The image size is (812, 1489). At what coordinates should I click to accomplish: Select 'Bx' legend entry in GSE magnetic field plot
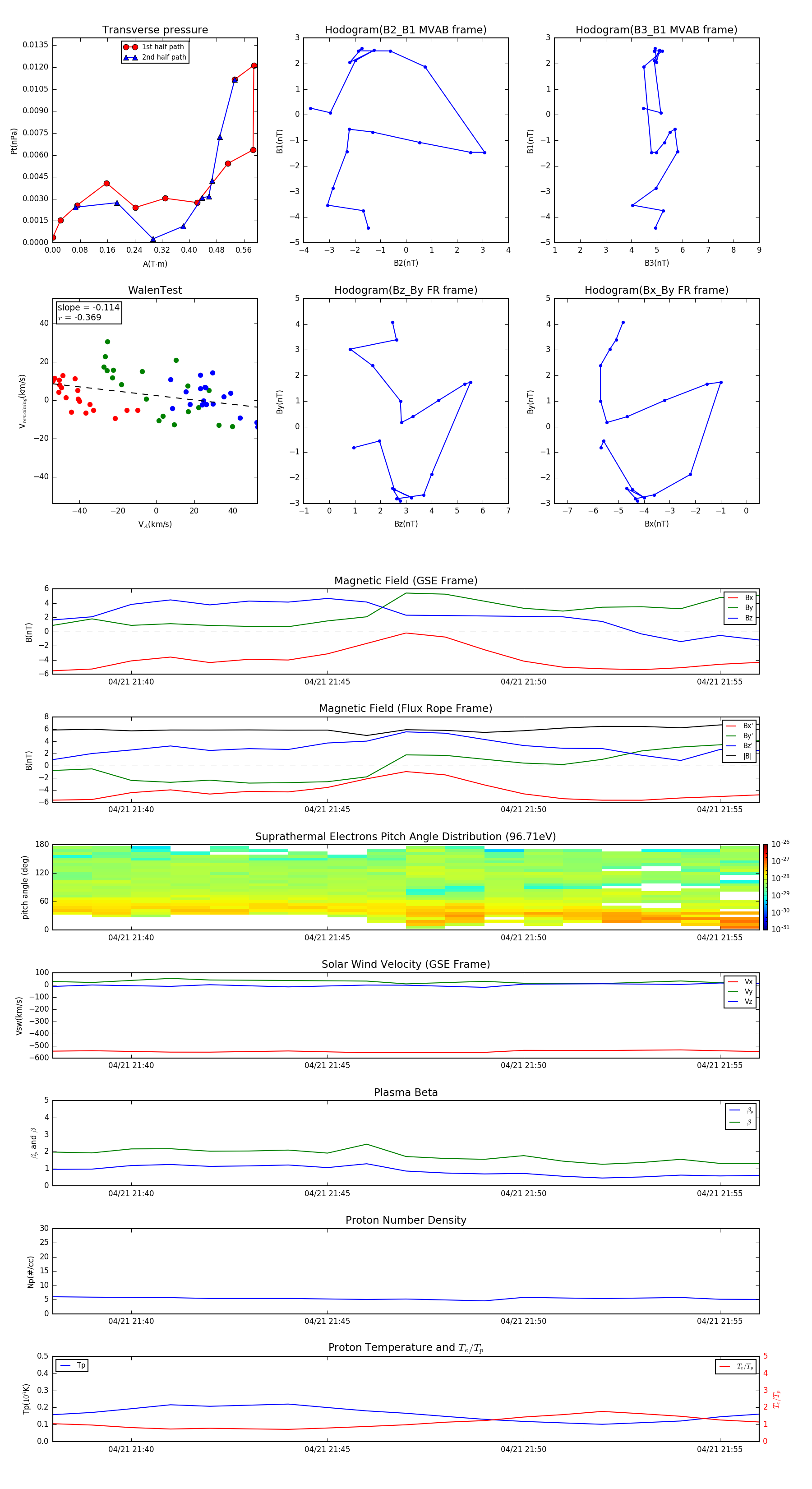(740, 598)
